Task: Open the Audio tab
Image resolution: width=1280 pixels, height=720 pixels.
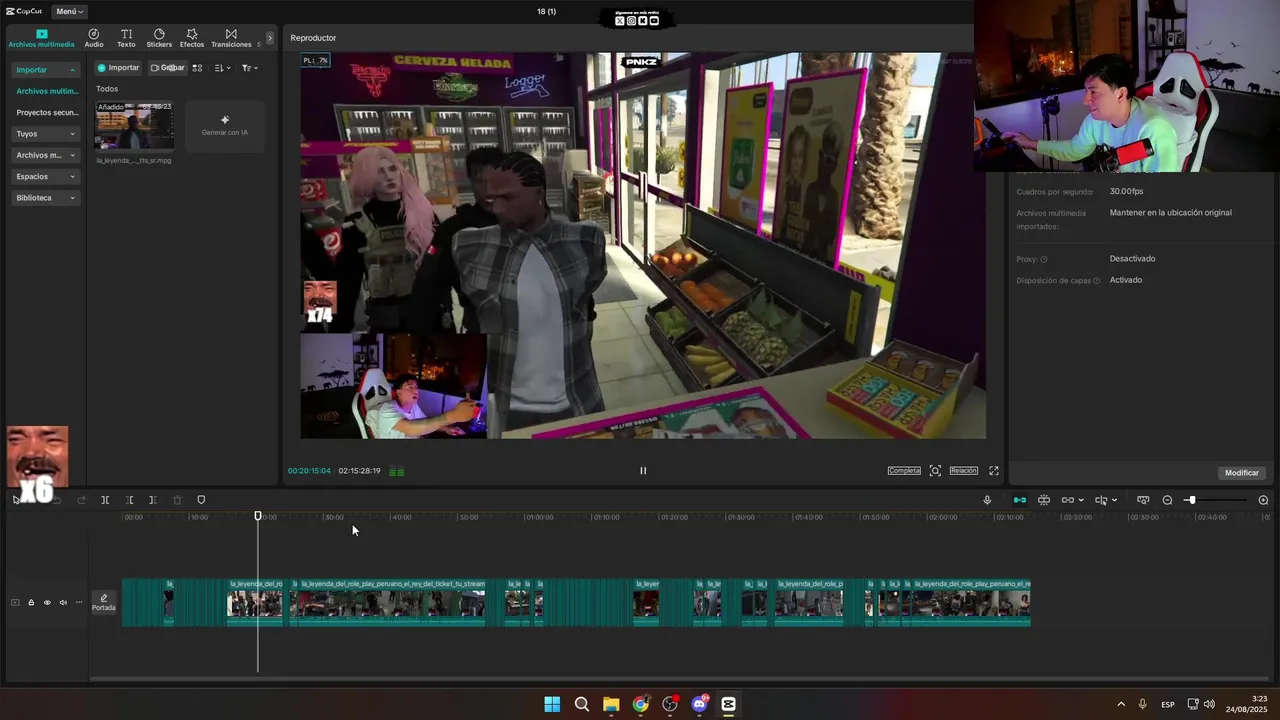Action: coord(94,38)
